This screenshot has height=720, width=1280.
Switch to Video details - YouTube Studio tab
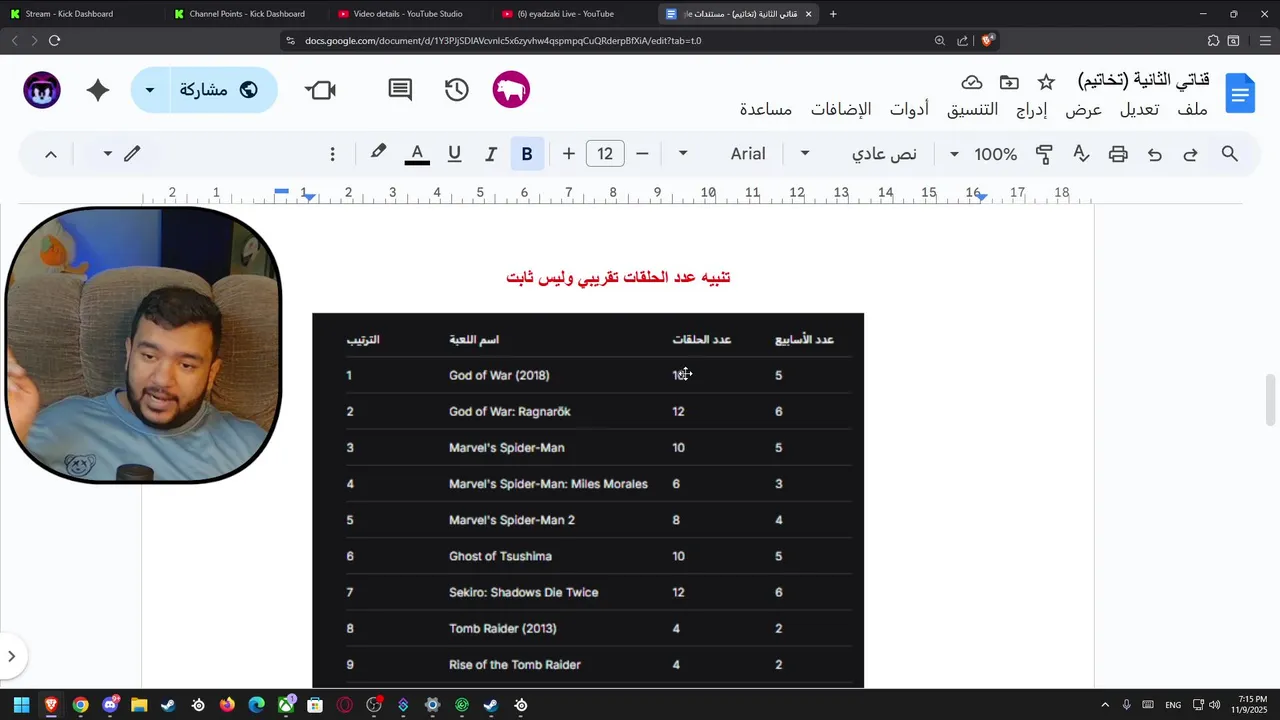(406, 14)
